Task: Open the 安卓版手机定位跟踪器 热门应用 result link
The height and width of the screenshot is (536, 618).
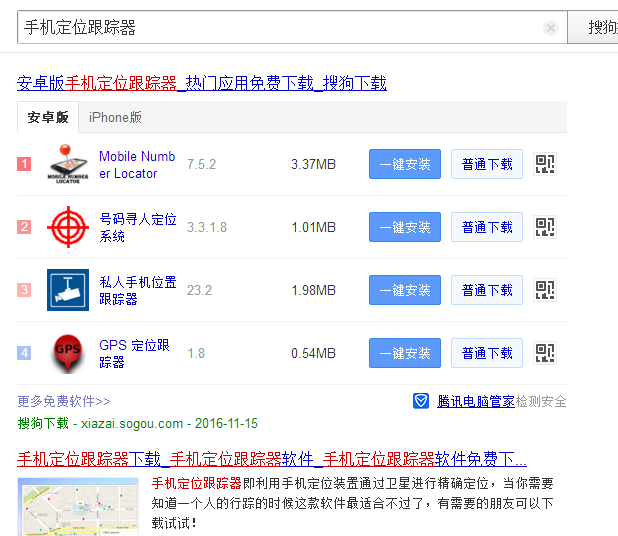Action: 202,83
